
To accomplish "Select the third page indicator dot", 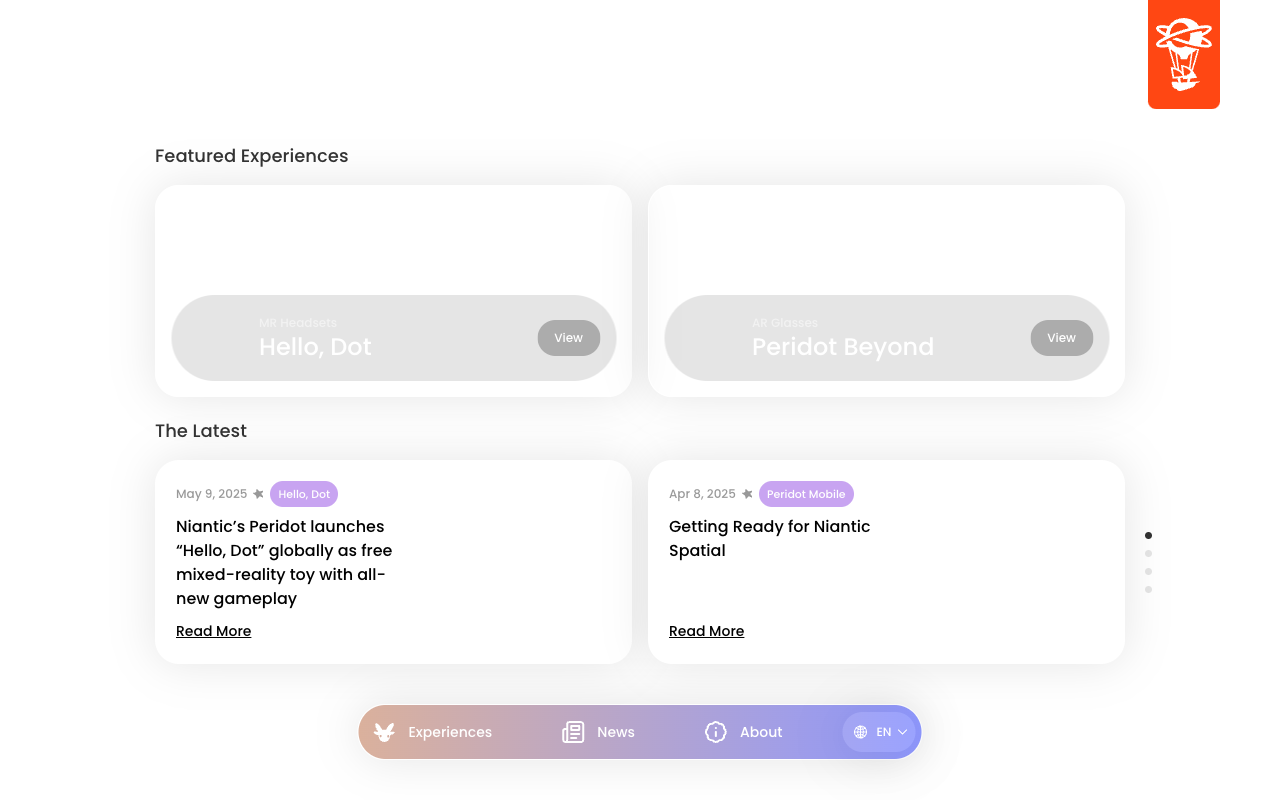I will (1148, 572).
